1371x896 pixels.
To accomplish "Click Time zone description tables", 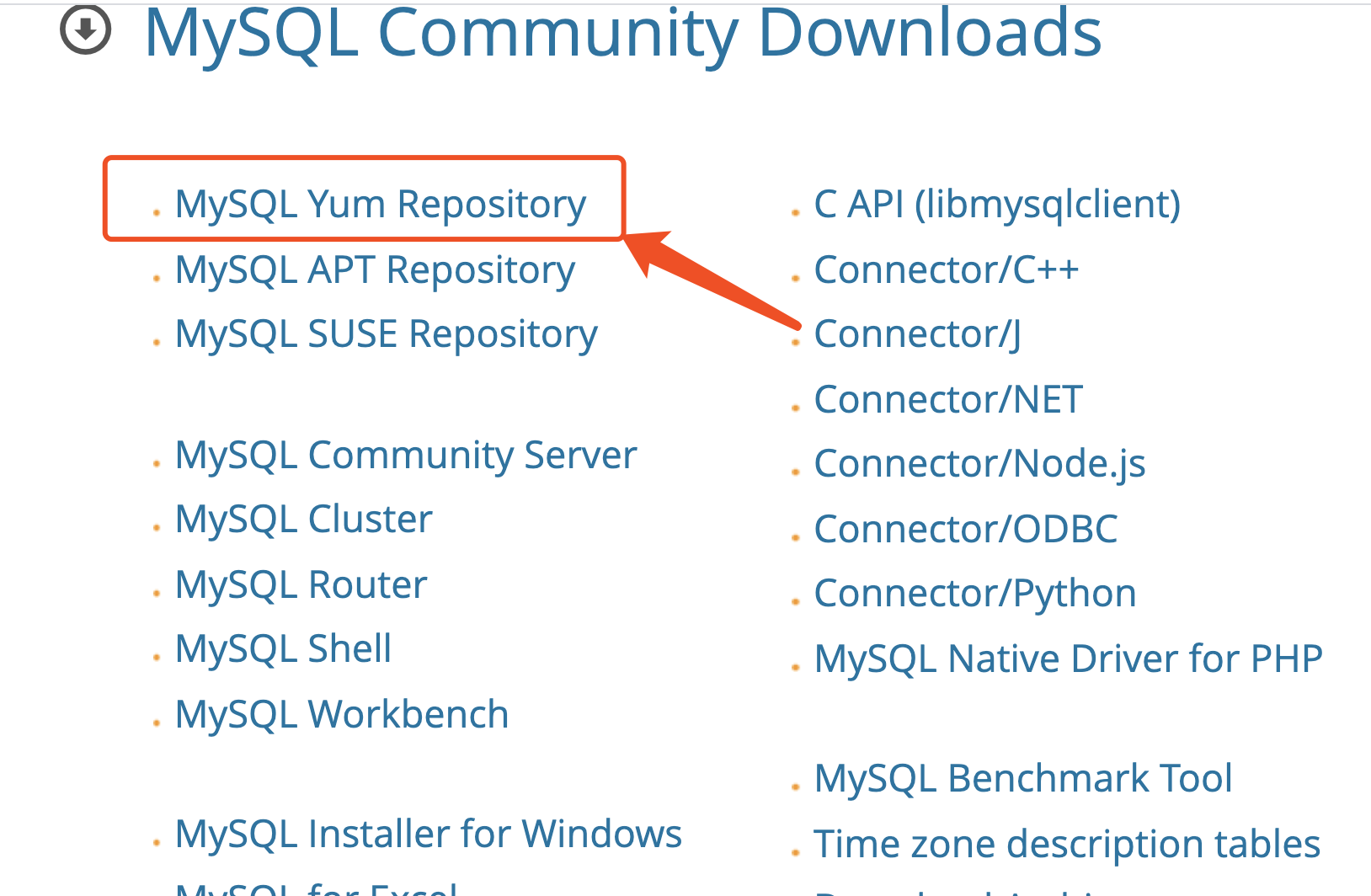I will coord(1066,843).
